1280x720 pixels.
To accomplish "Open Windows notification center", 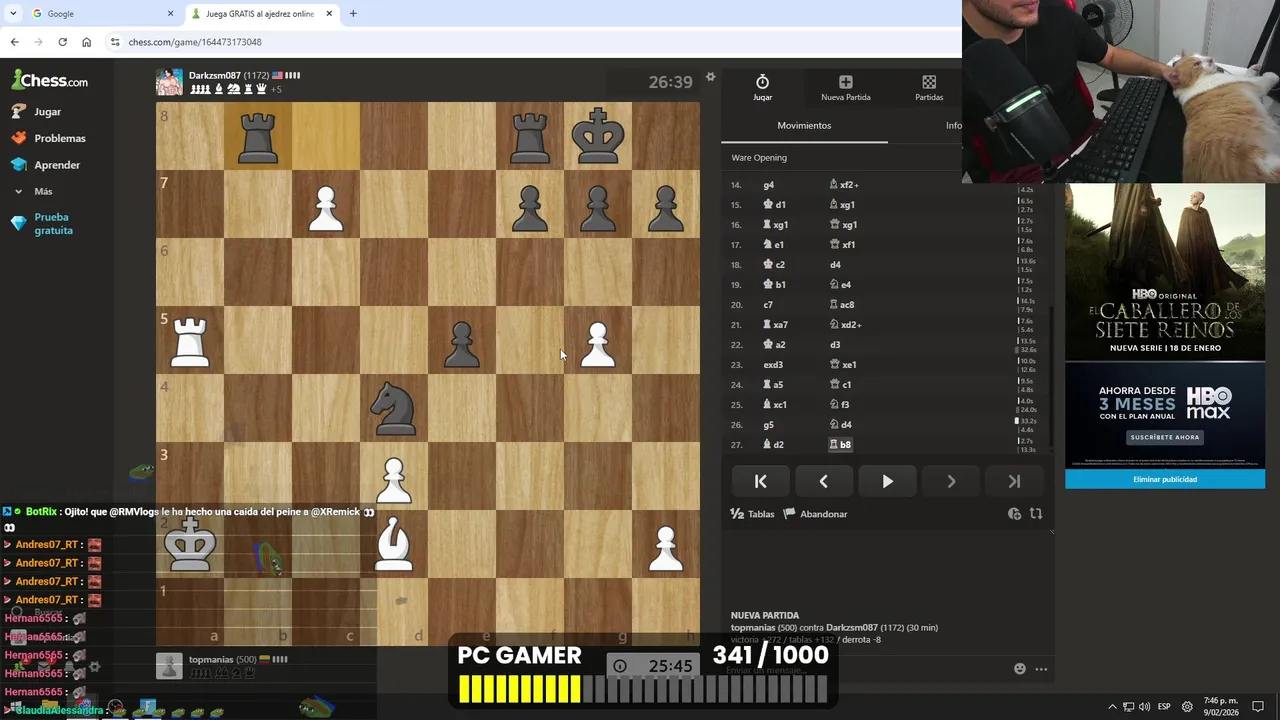I will click(x=1258, y=707).
